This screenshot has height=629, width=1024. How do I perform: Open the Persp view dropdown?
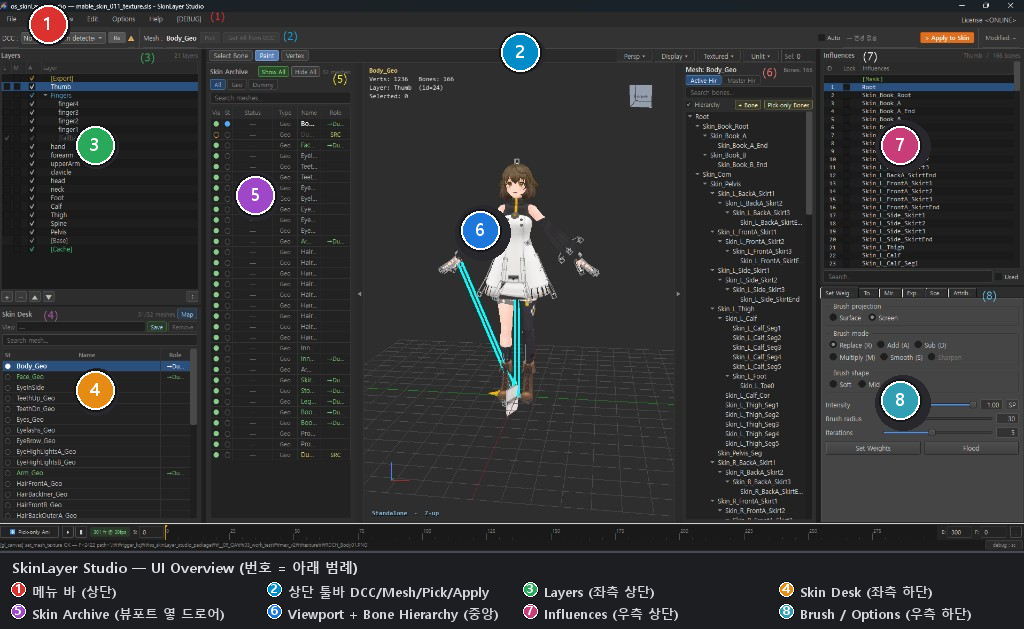634,57
